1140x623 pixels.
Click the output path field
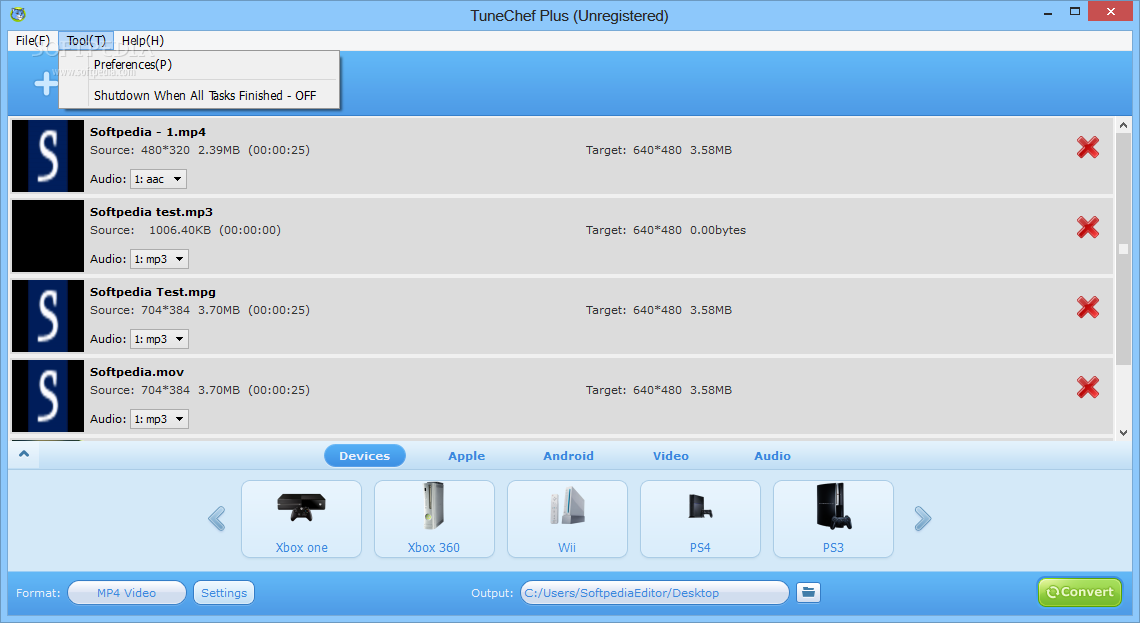[x=654, y=592]
